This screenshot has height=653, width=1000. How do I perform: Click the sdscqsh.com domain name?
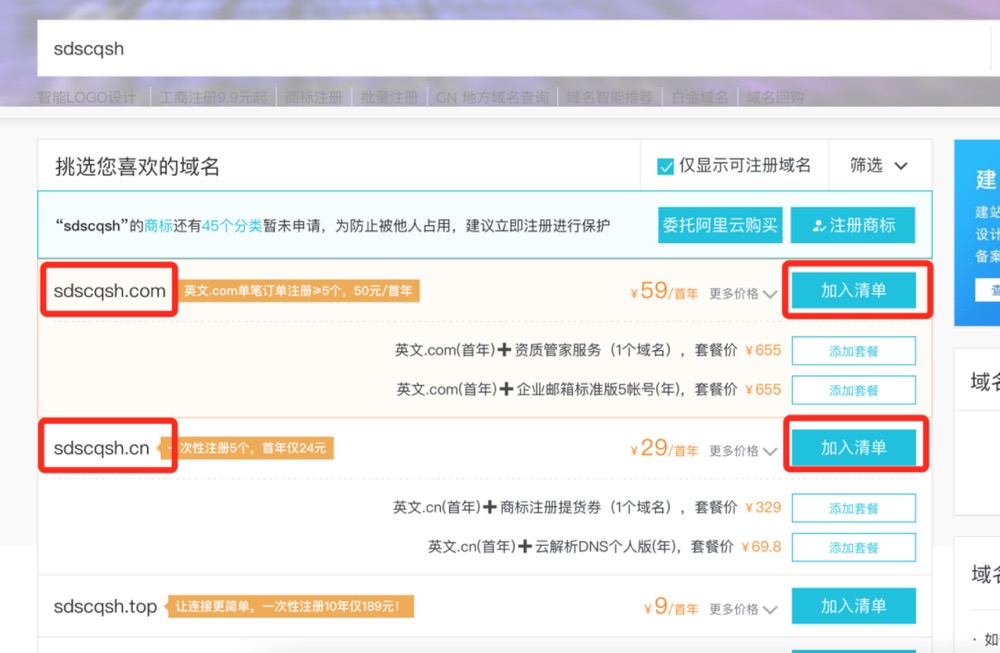(110, 291)
